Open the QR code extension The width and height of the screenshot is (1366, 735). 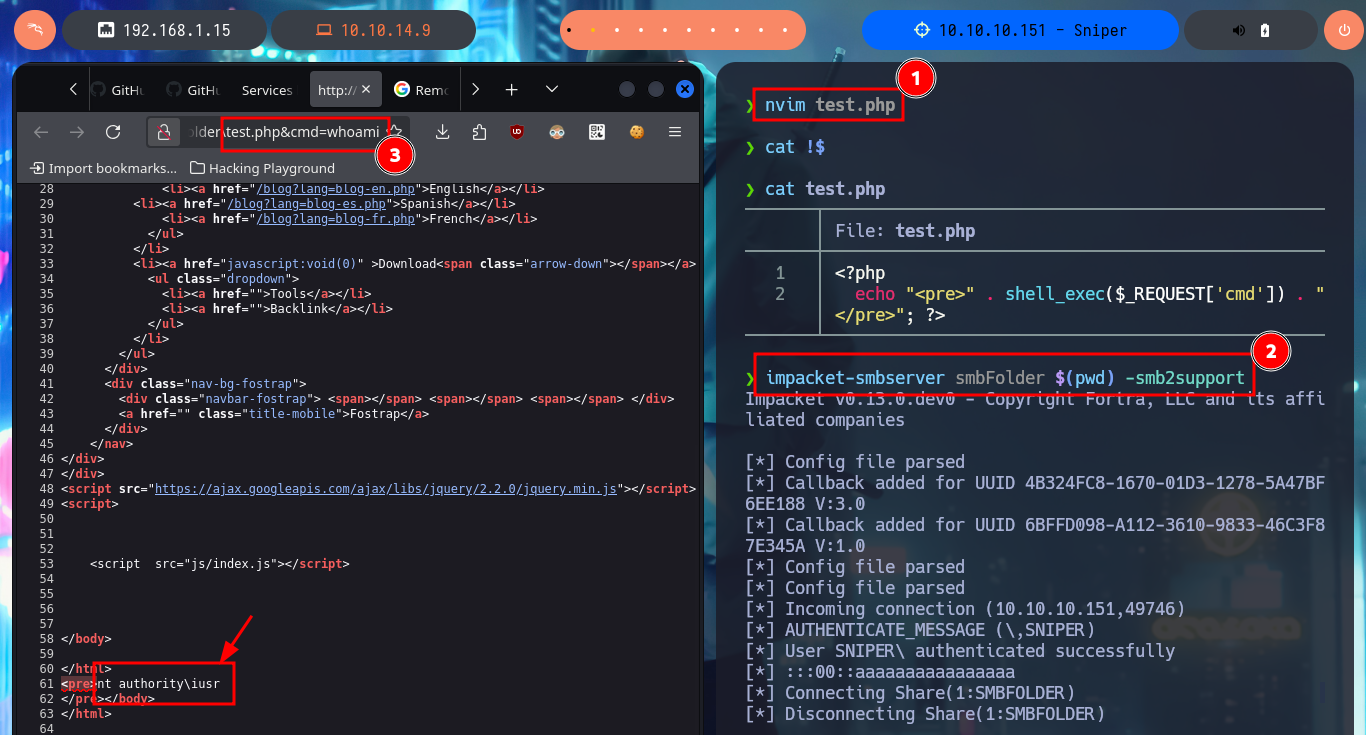click(597, 132)
